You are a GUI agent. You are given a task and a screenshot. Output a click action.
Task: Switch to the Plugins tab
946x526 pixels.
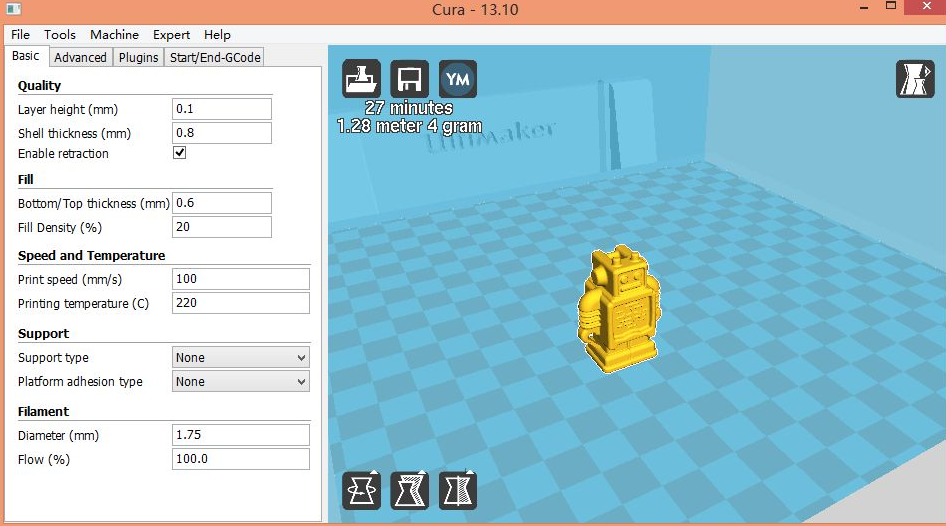click(138, 57)
